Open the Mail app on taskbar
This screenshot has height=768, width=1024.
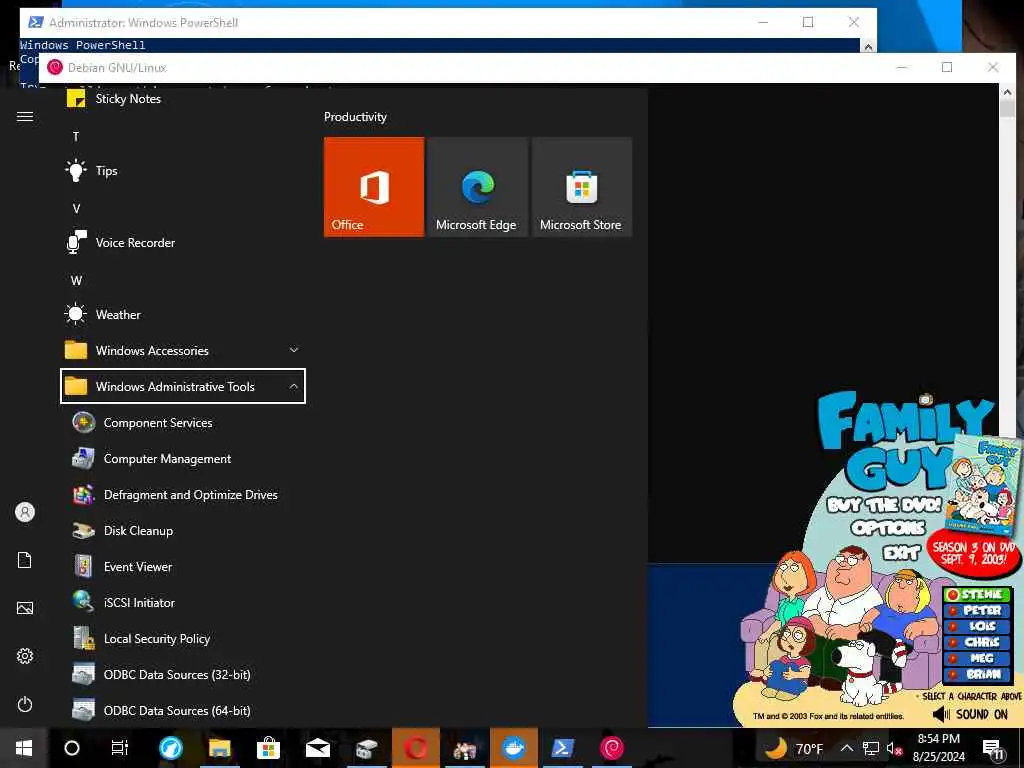(318, 748)
